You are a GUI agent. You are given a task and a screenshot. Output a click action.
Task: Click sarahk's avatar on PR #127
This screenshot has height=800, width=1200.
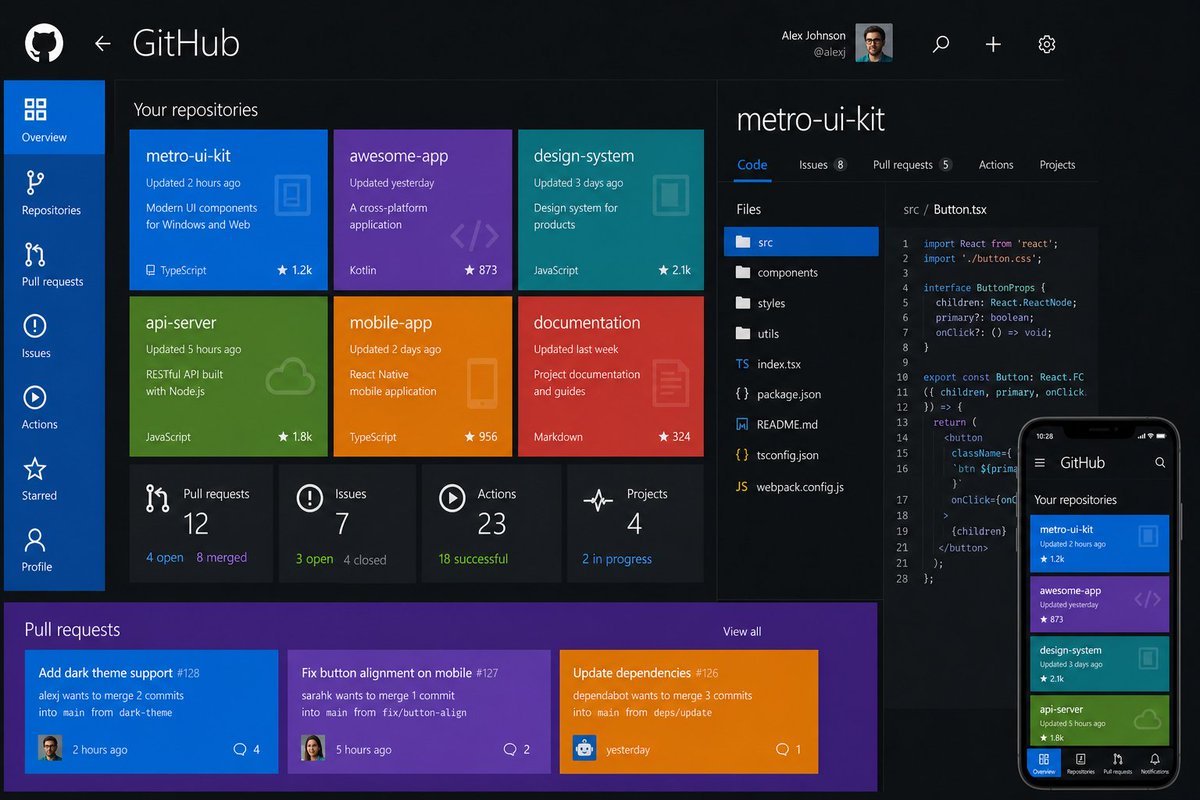pyautogui.click(x=313, y=748)
